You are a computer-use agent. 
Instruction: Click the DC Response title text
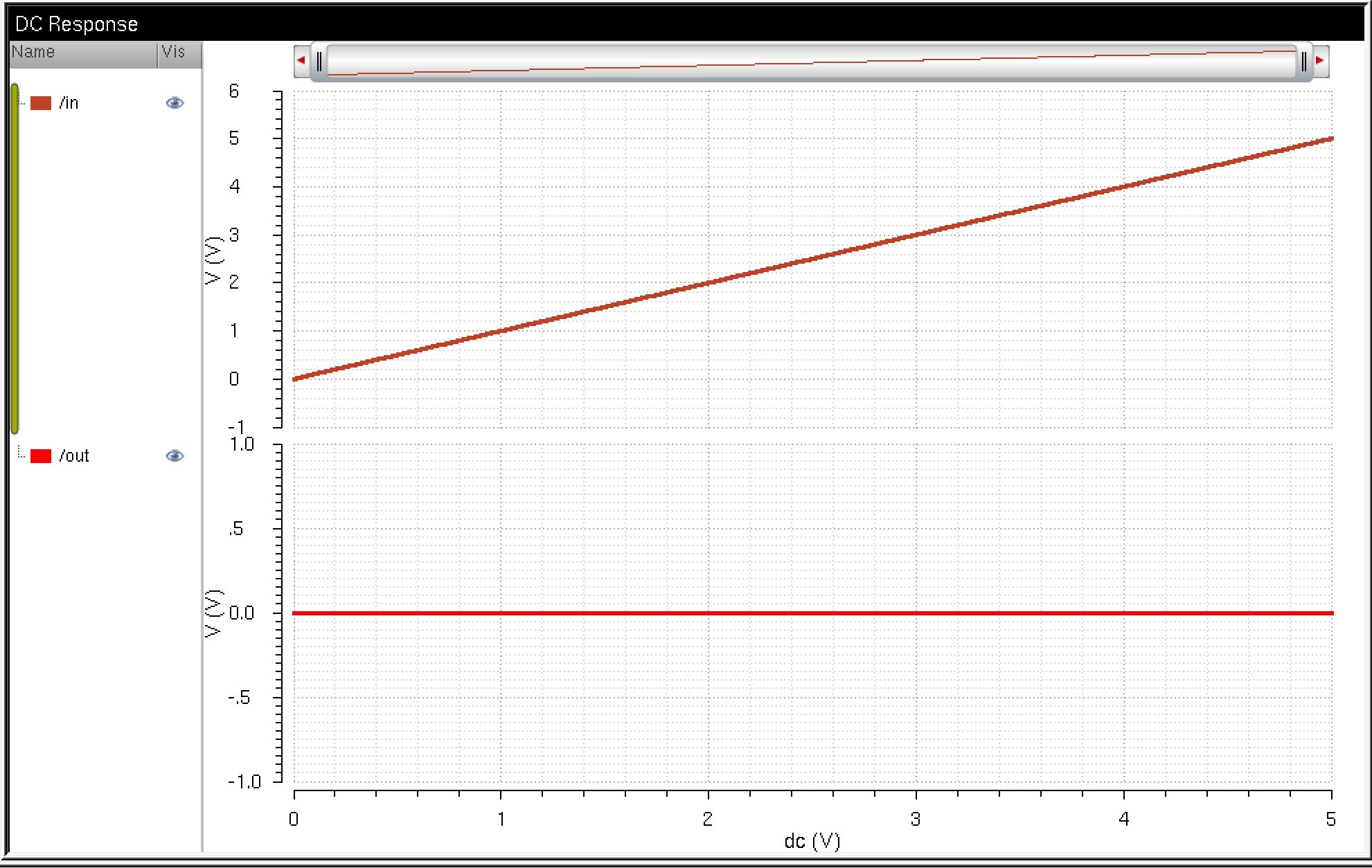76,24
